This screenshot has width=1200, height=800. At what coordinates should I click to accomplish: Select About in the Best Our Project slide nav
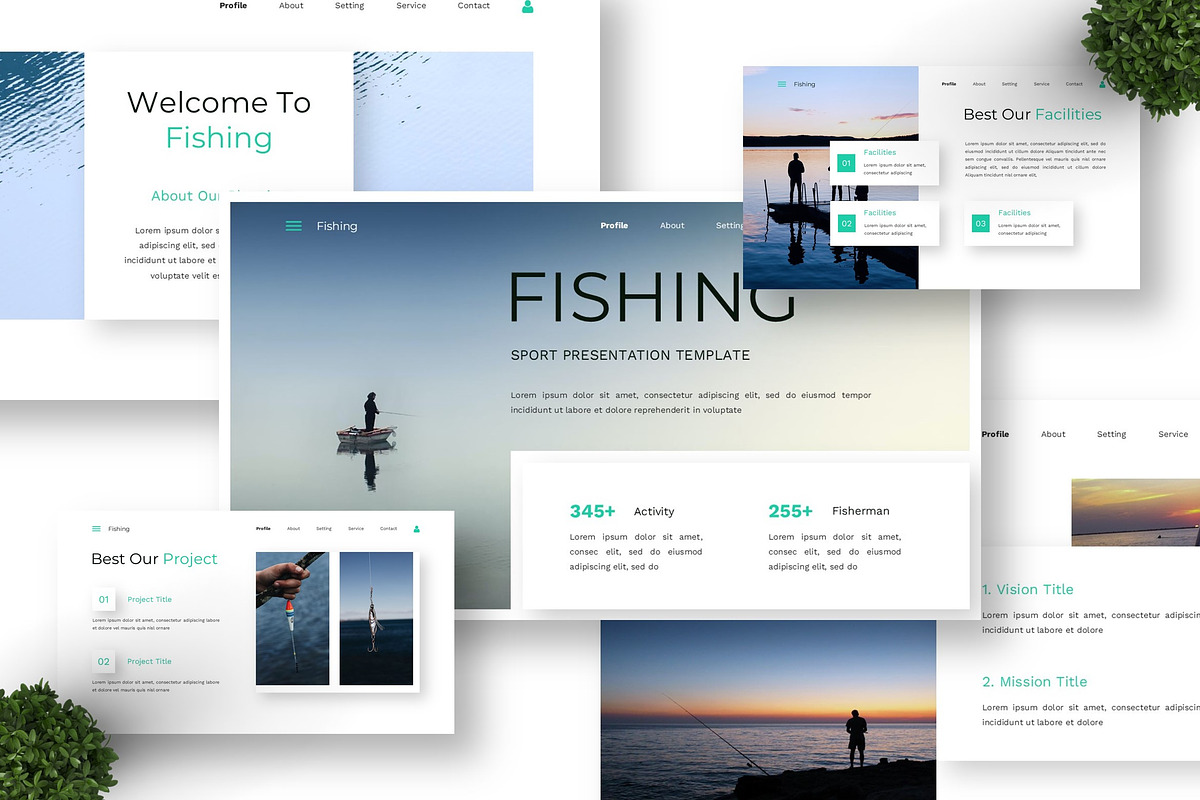293,529
